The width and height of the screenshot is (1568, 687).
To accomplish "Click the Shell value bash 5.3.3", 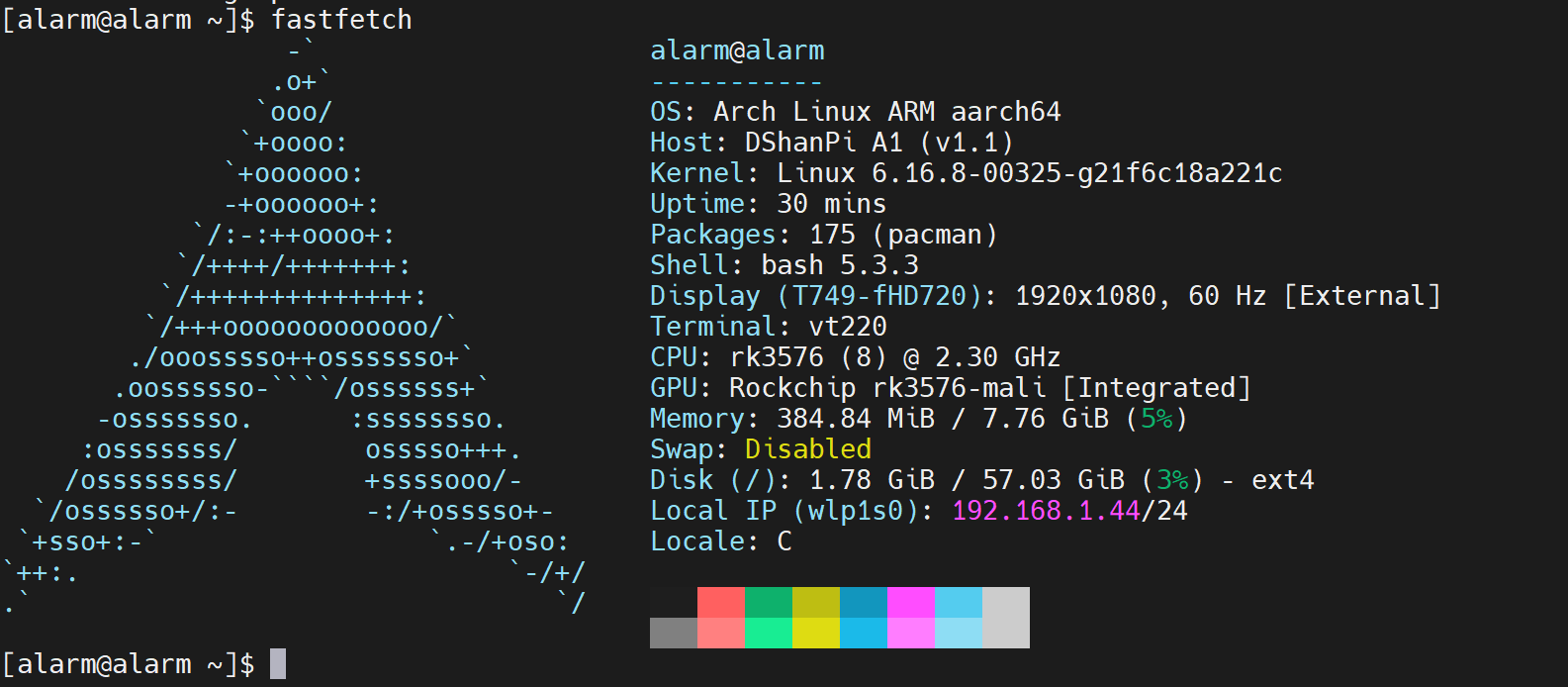I will pyautogui.click(x=840, y=265).
